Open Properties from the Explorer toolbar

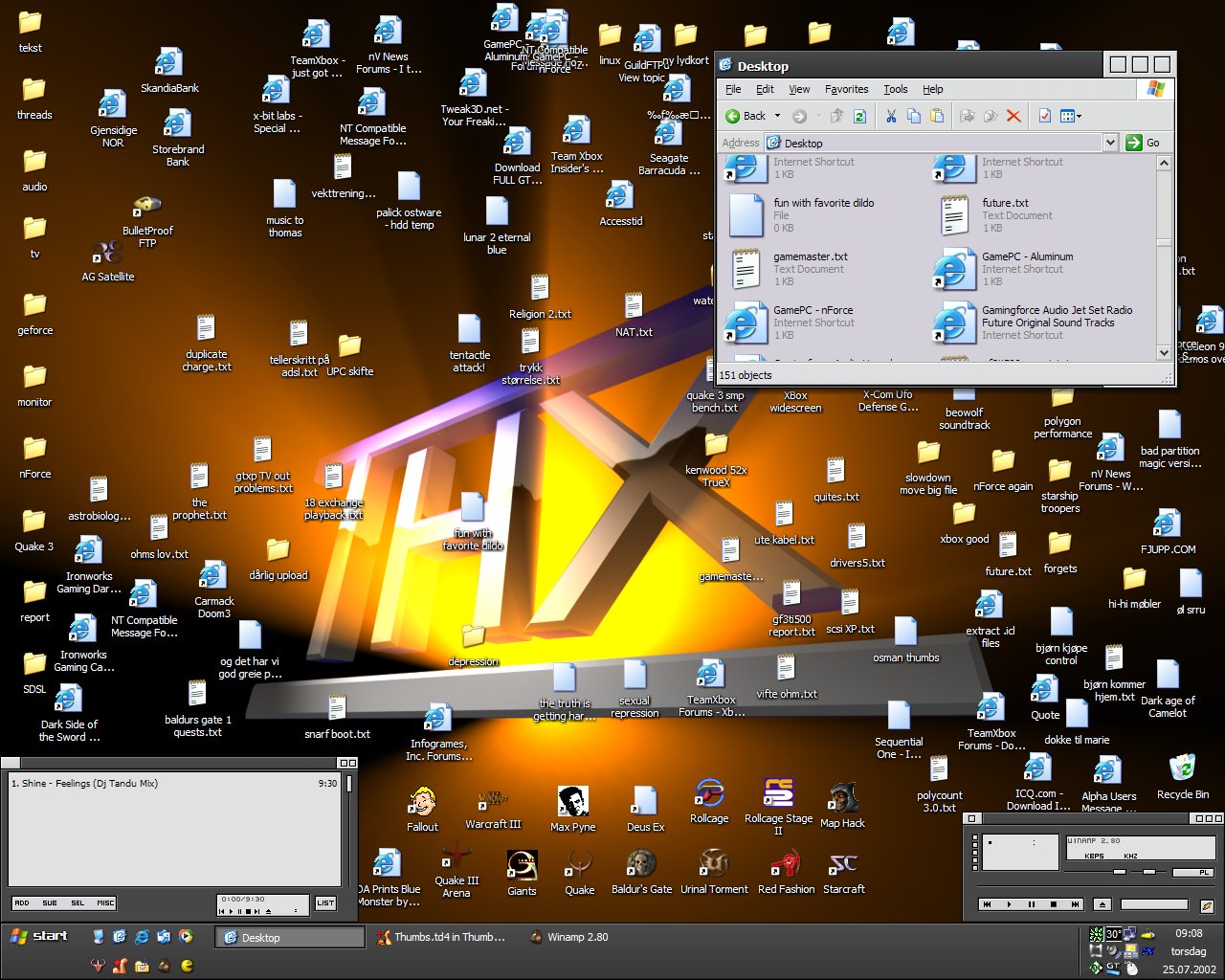pyautogui.click(x=1044, y=116)
